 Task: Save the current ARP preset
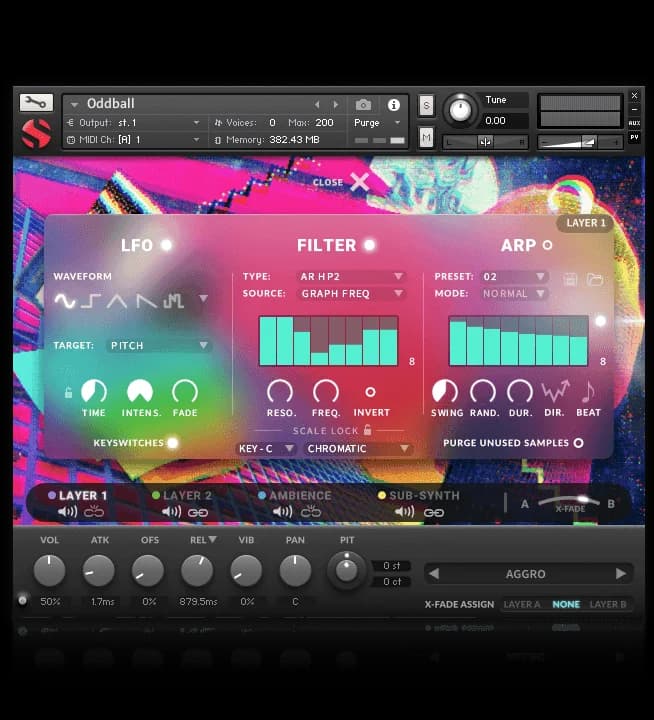click(x=571, y=279)
